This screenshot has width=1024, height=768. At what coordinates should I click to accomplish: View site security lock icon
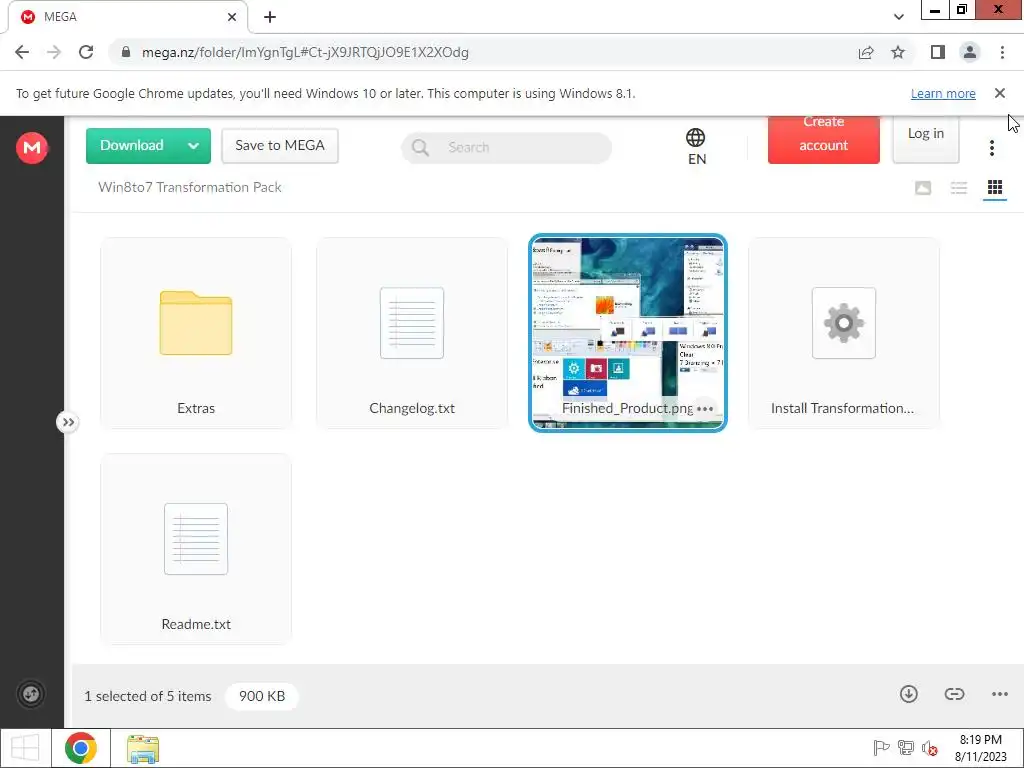pos(126,52)
